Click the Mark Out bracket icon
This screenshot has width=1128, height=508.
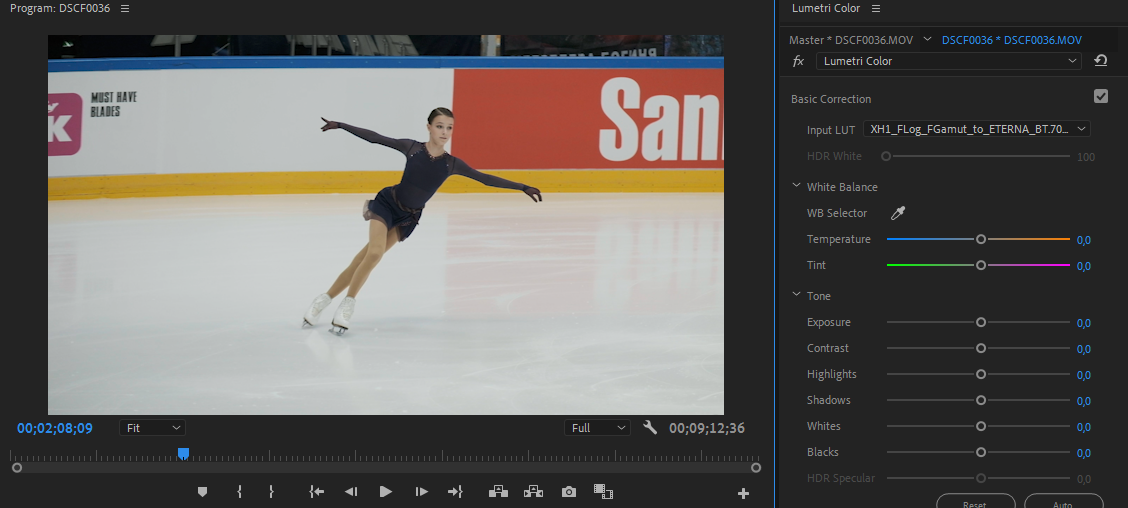pos(271,491)
